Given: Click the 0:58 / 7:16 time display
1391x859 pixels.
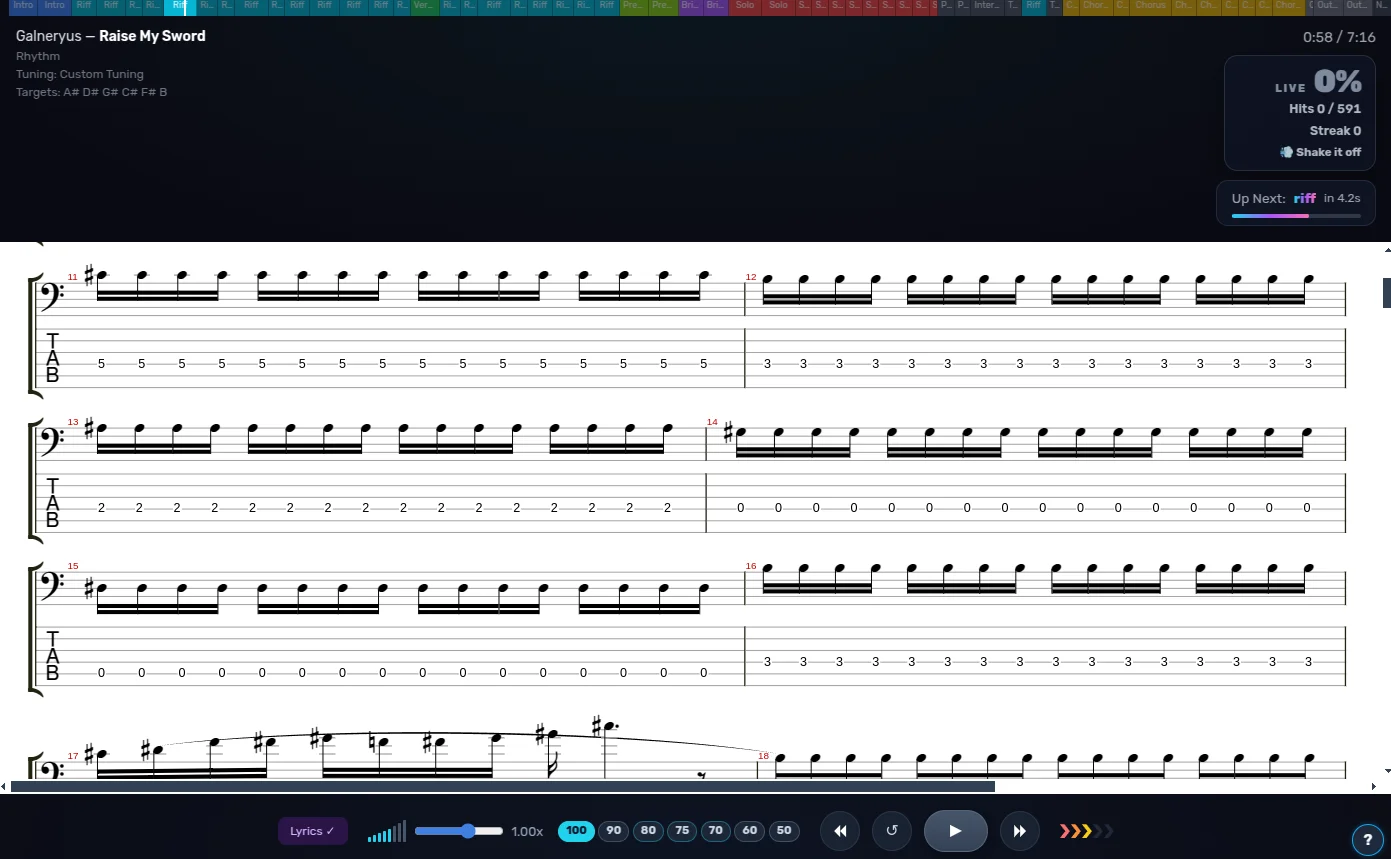Looking at the screenshot, I should [x=1339, y=37].
